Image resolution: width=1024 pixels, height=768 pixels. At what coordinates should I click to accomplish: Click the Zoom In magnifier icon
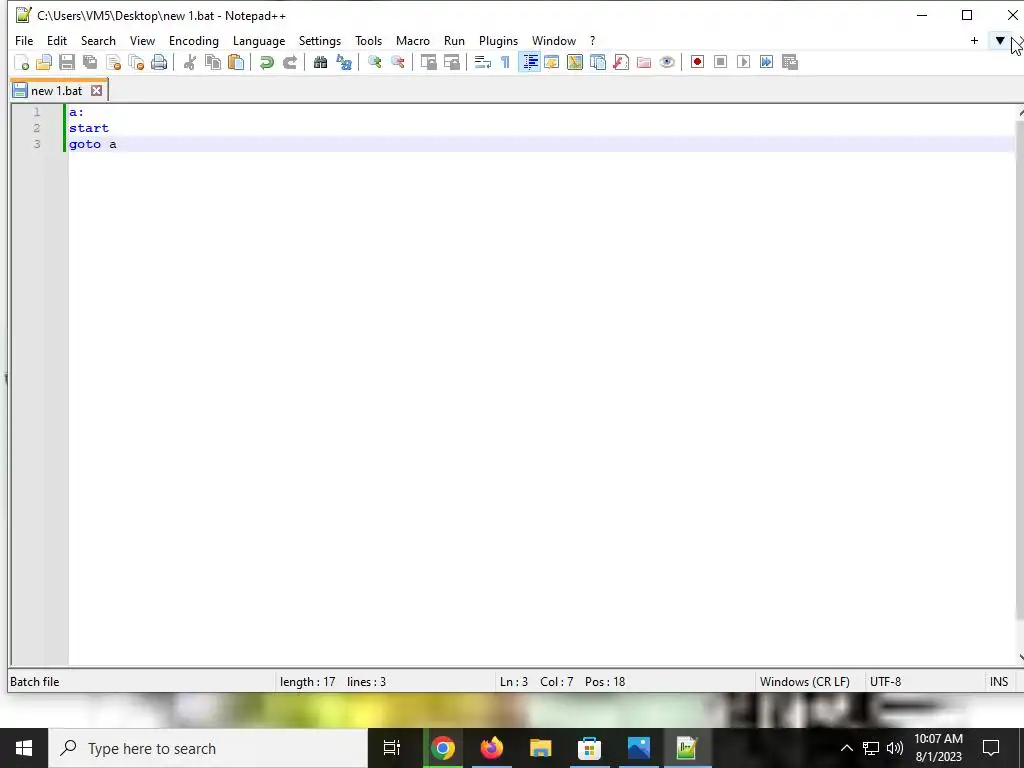pos(375,62)
